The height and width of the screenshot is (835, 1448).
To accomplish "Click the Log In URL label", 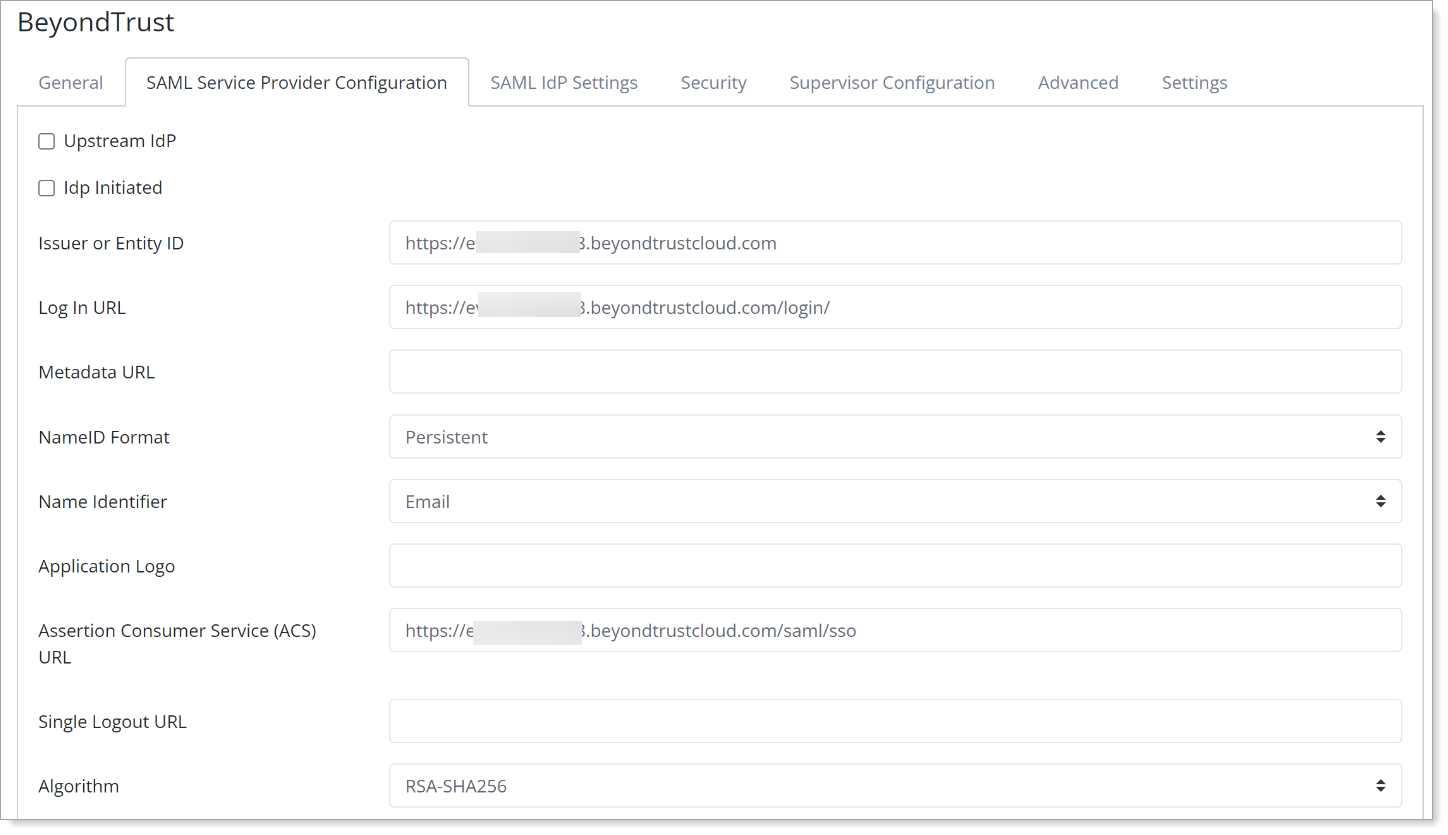I will coord(82,308).
